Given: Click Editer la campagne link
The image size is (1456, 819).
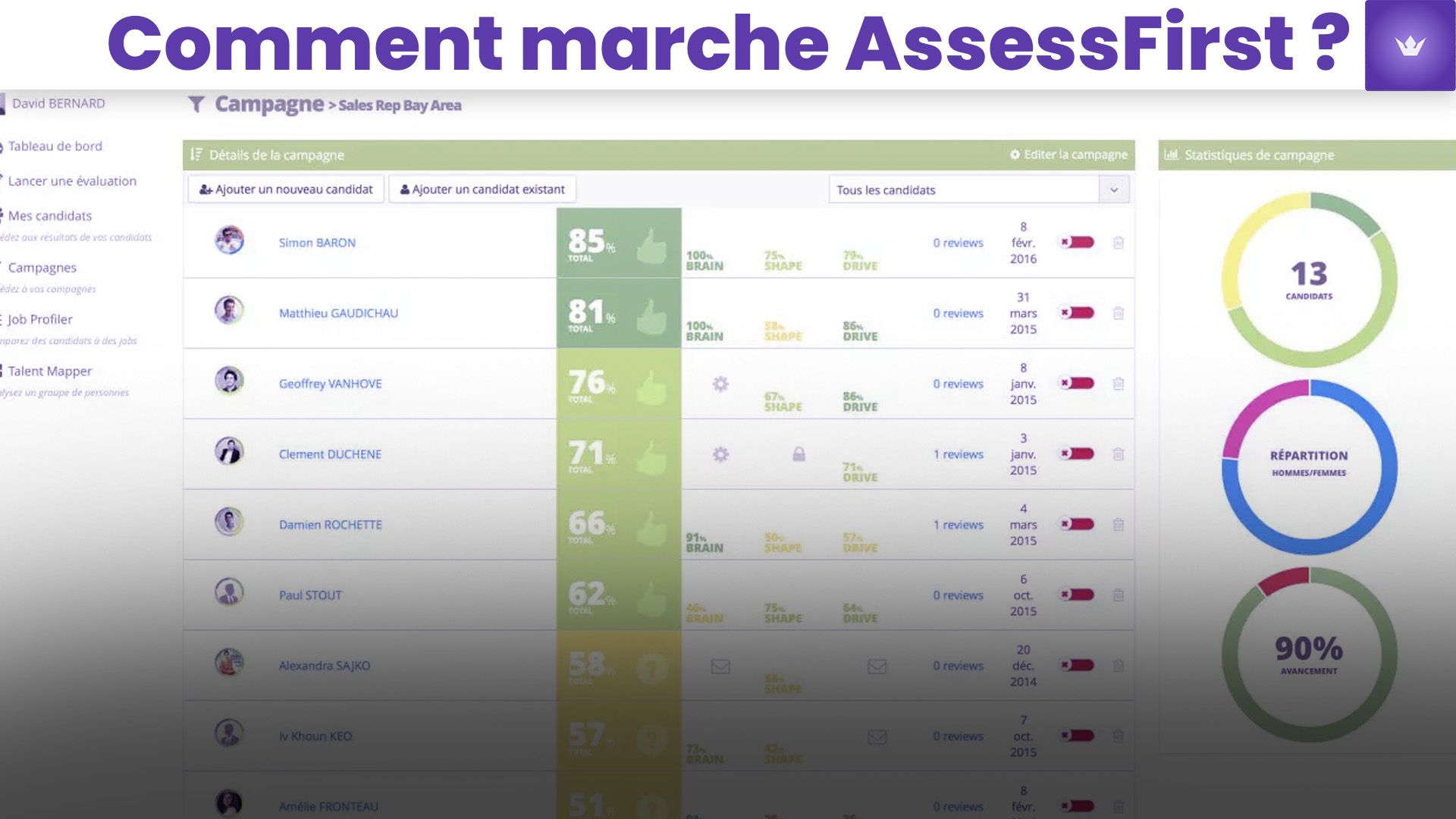Looking at the screenshot, I should coord(1068,155).
